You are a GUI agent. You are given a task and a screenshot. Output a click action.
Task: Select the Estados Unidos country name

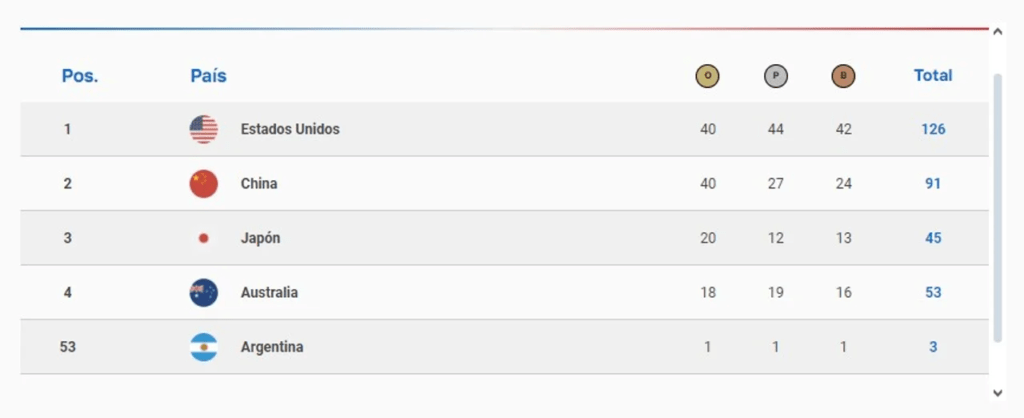290,129
